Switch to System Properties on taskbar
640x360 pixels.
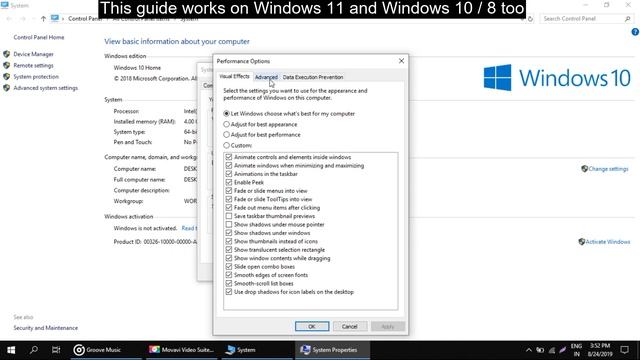pos(331,350)
